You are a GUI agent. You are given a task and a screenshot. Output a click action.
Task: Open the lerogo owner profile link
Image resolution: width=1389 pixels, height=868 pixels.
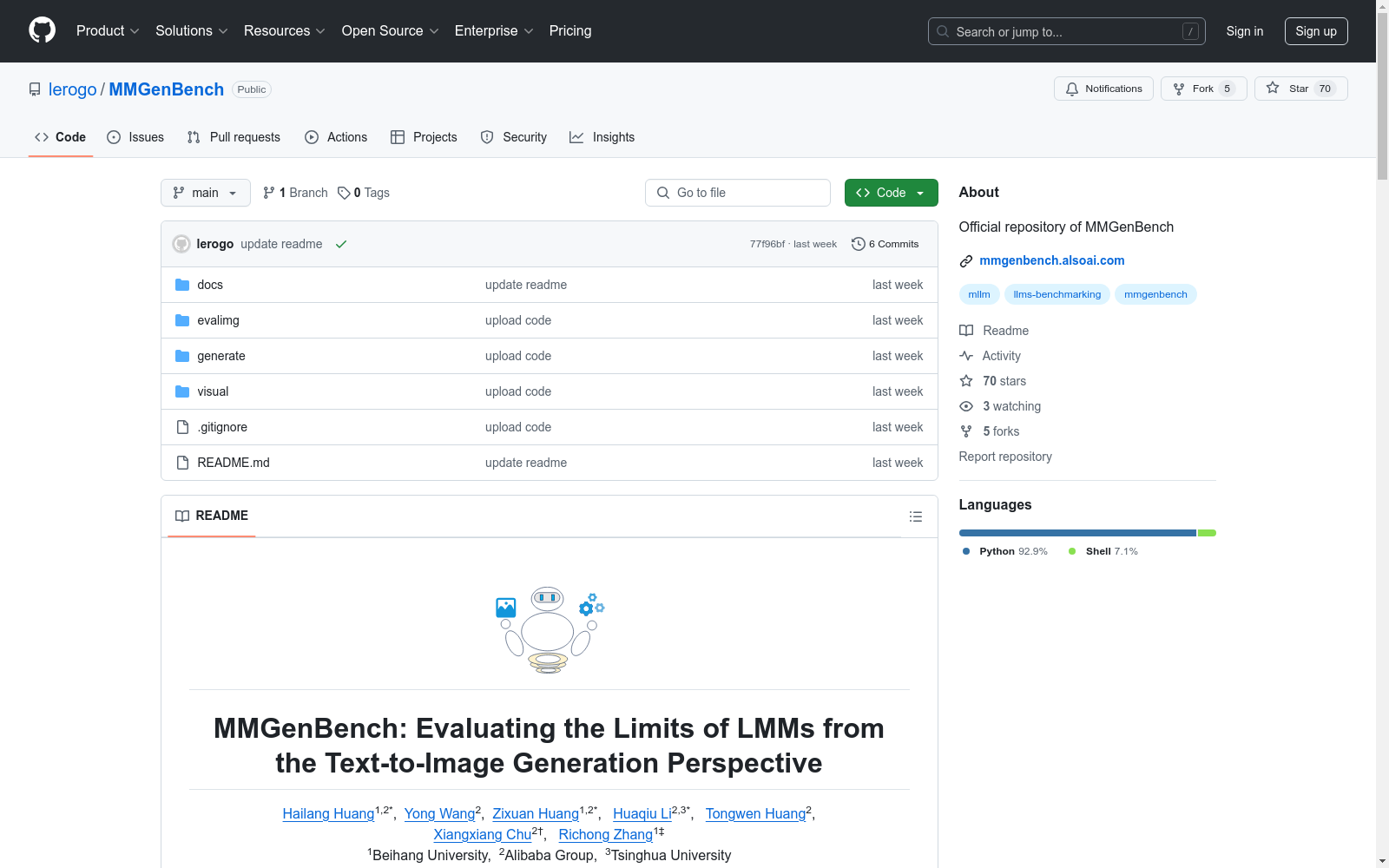pyautogui.click(x=73, y=89)
